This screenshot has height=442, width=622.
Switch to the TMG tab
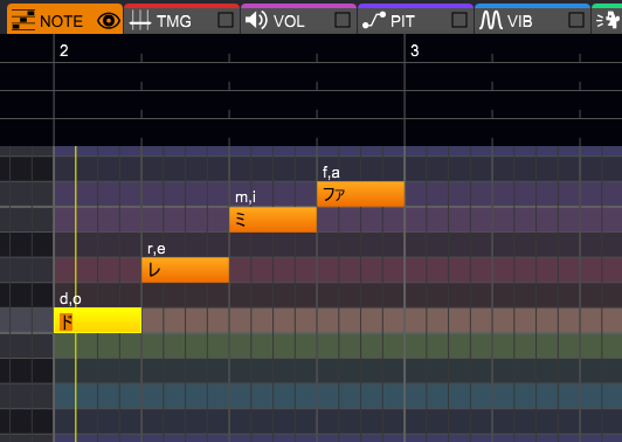click(182, 19)
